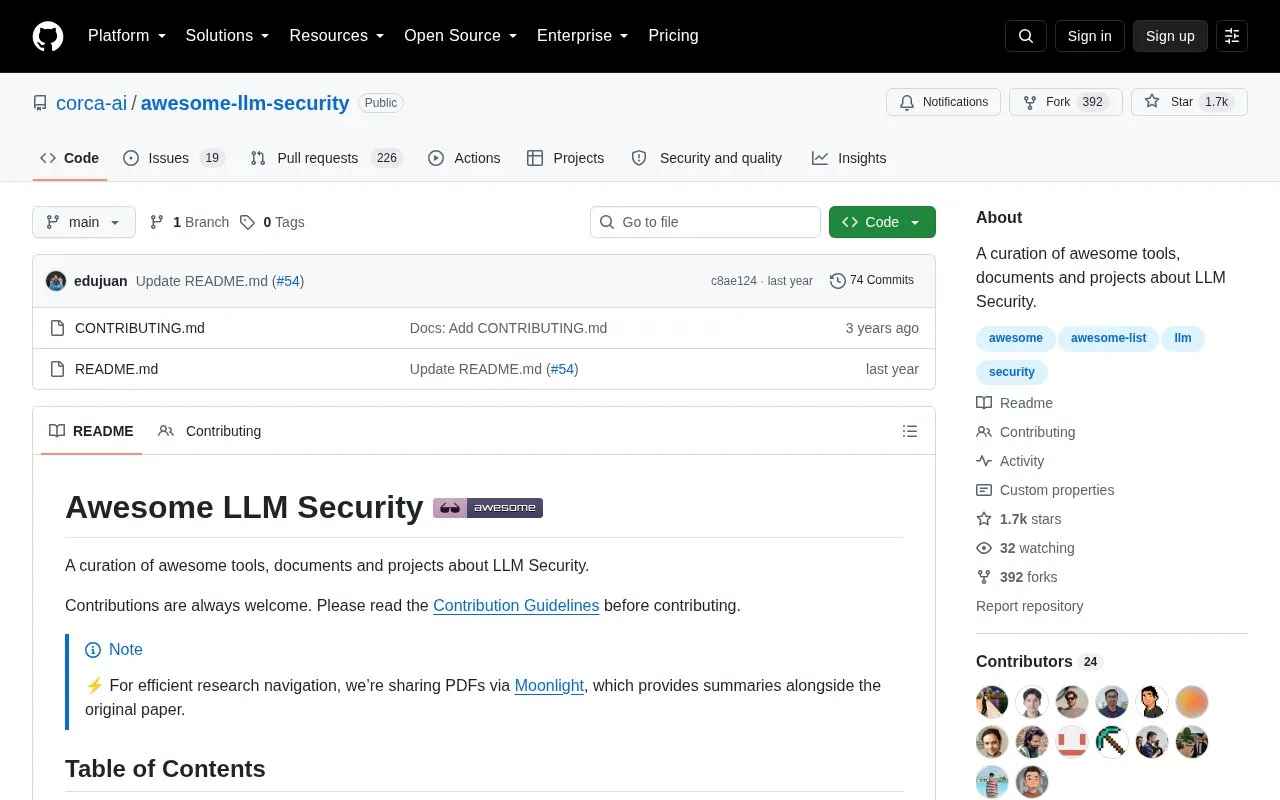Click the awesome topic tag
The height and width of the screenshot is (800, 1280).
[x=1016, y=338]
